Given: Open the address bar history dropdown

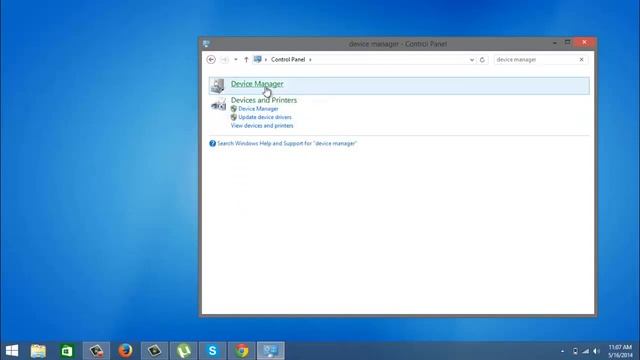Looking at the screenshot, I should click(x=472, y=60).
